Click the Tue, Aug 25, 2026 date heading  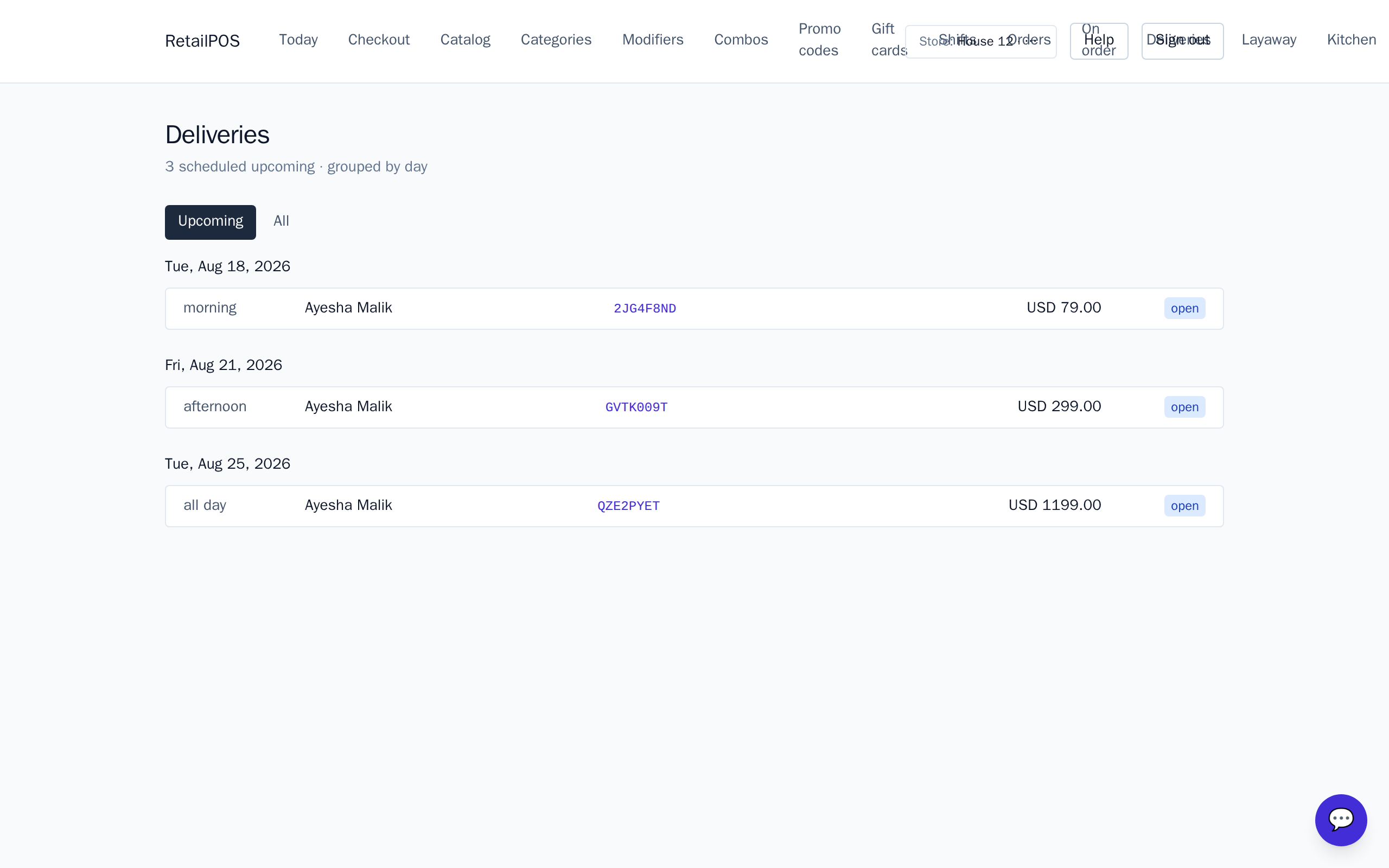[x=227, y=464]
